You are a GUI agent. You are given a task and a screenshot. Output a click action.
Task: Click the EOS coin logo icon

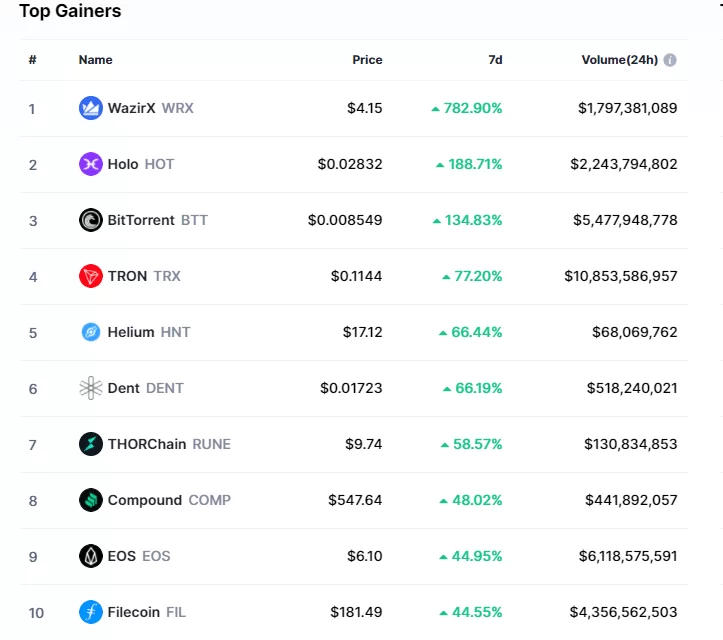pos(91,556)
